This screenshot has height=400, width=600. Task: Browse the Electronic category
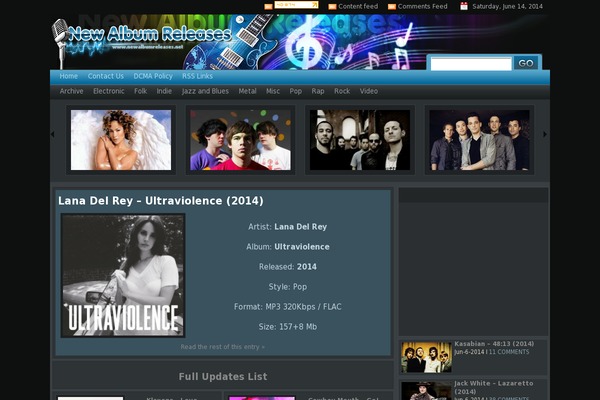tap(109, 91)
